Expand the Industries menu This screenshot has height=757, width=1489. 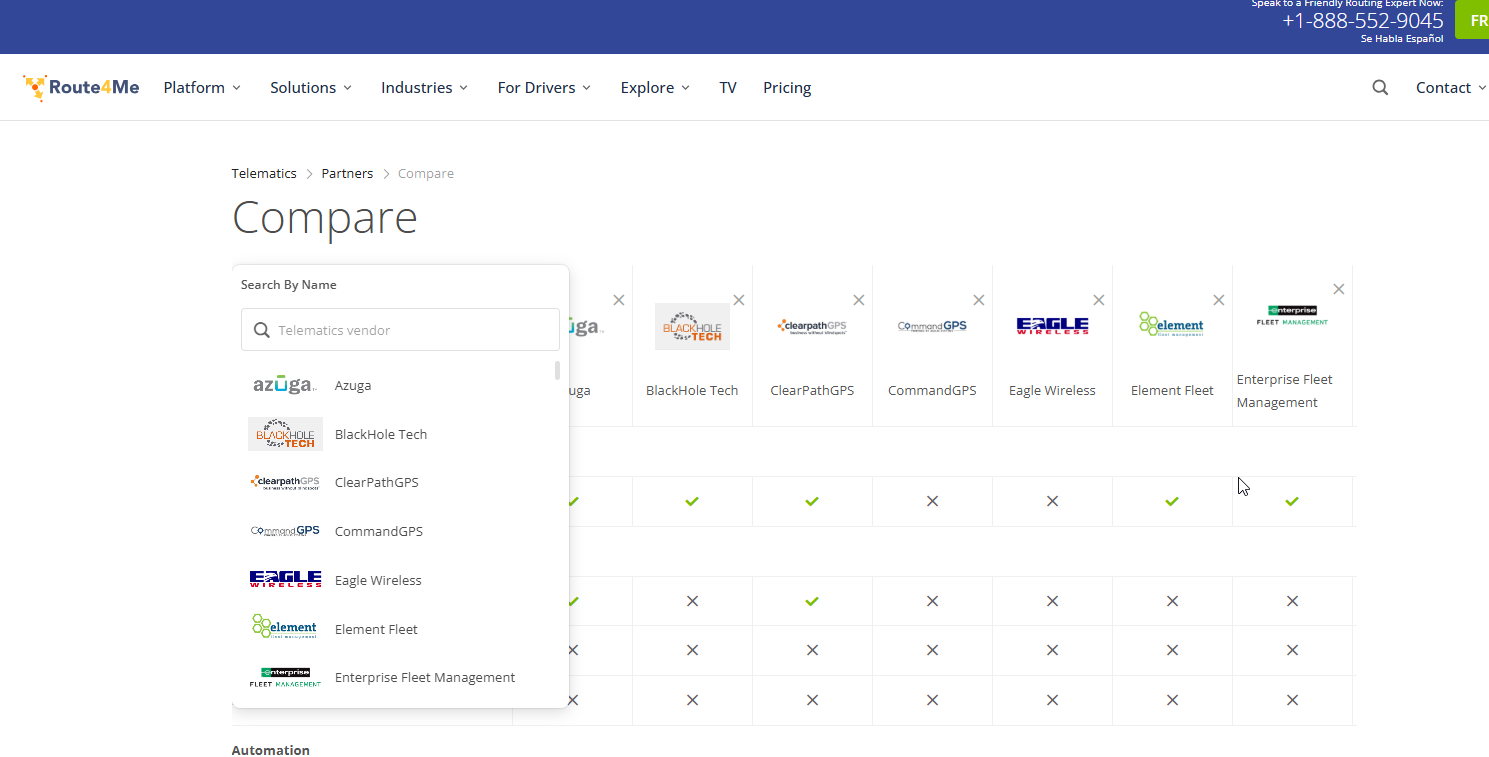point(424,88)
